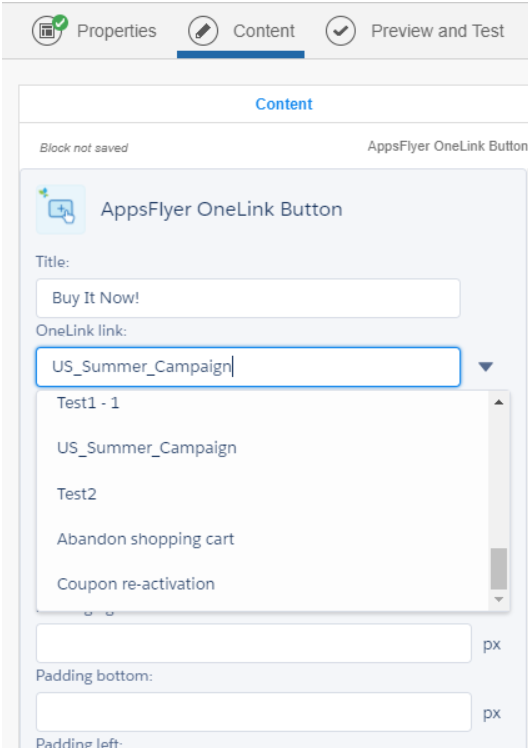Switch to the Preview and Test tab
The width and height of the screenshot is (528, 751).
point(437,31)
